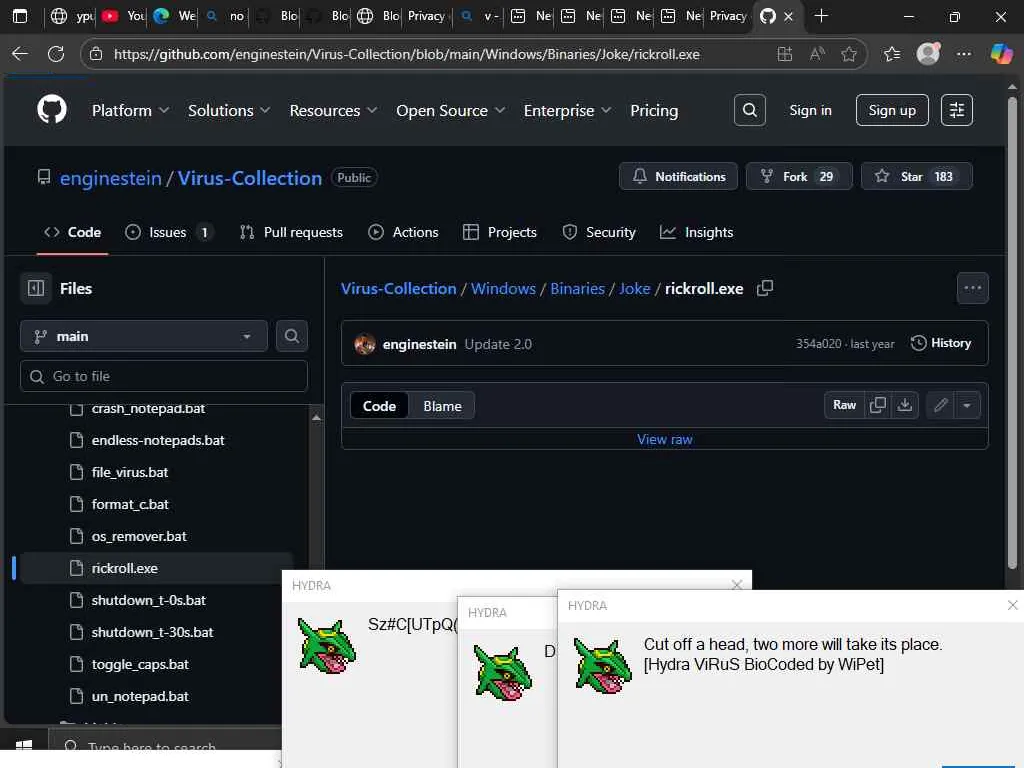Click the Notifications bell button
The image size is (1024, 768).
coord(679,176)
